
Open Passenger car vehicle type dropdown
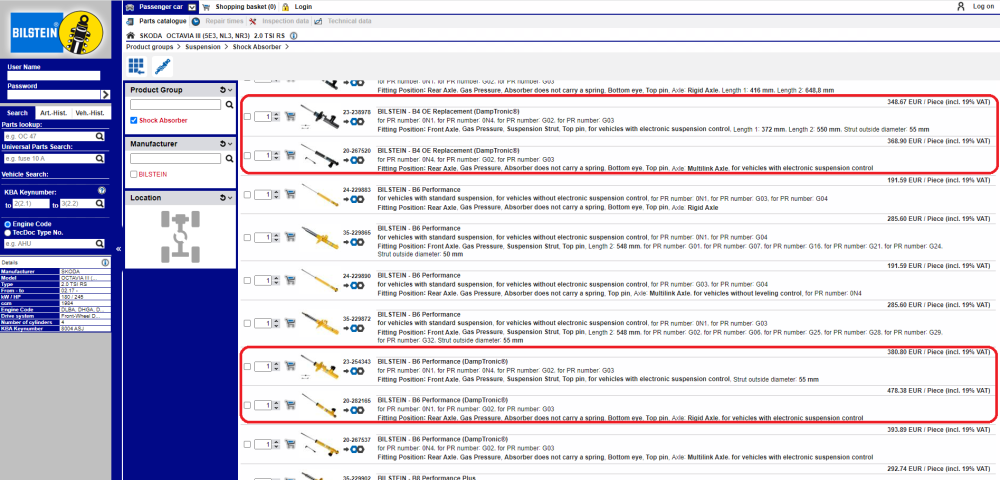click(192, 7)
